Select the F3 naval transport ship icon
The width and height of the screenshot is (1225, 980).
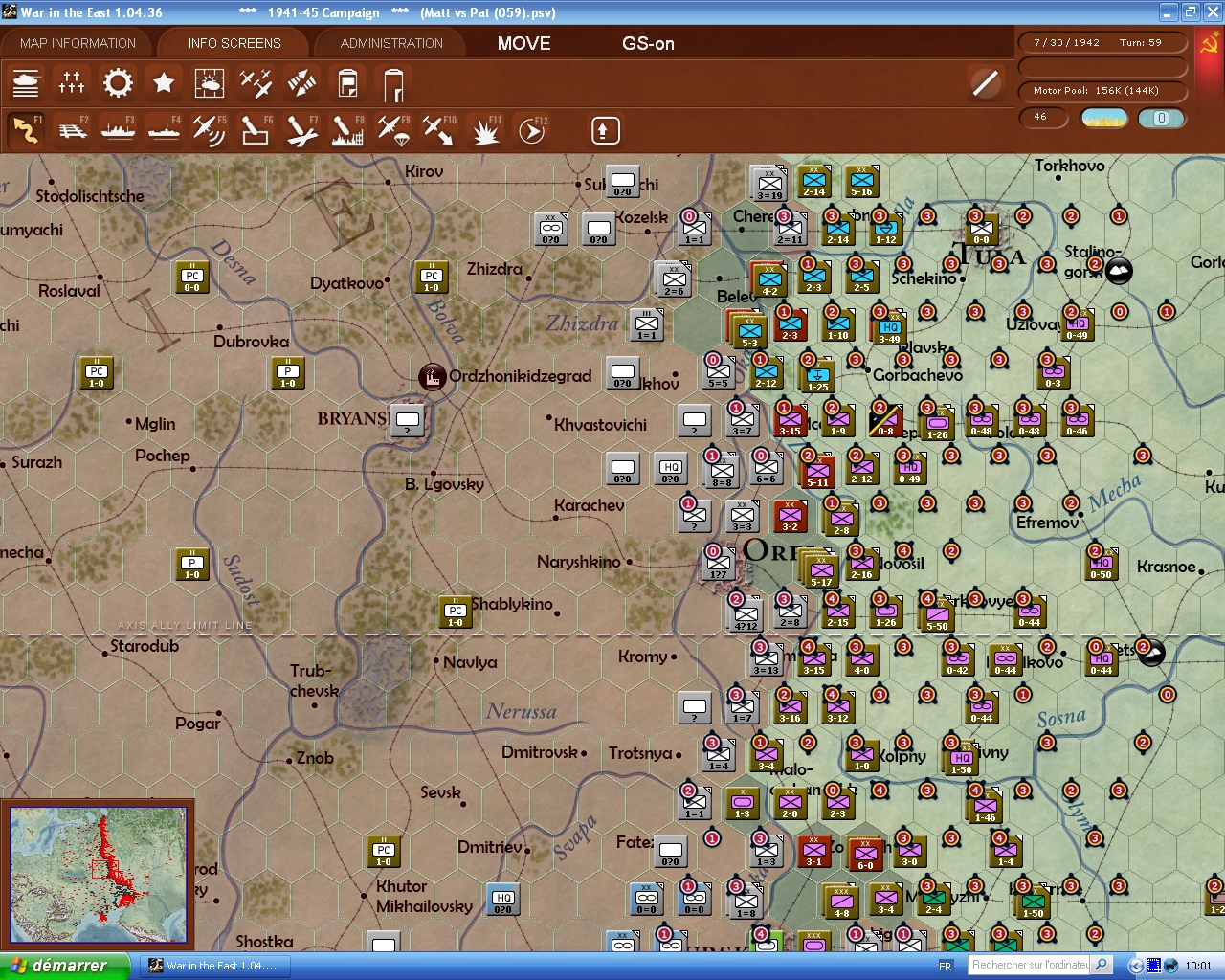(118, 130)
